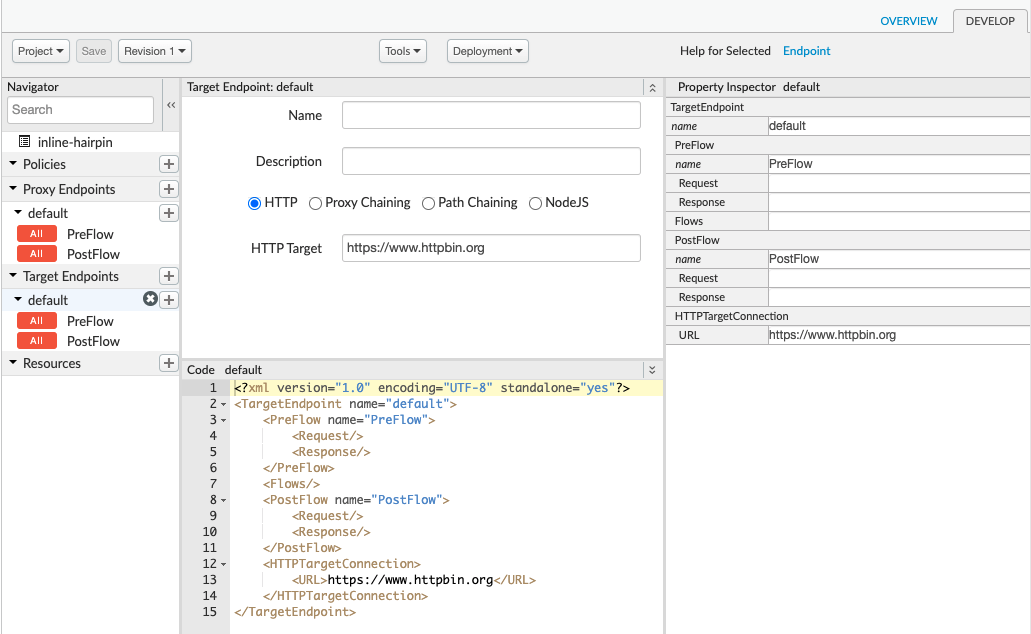Image resolution: width=1031 pixels, height=634 pixels.
Task: Select PreFlow under the default target endpoint
Action: 90,321
